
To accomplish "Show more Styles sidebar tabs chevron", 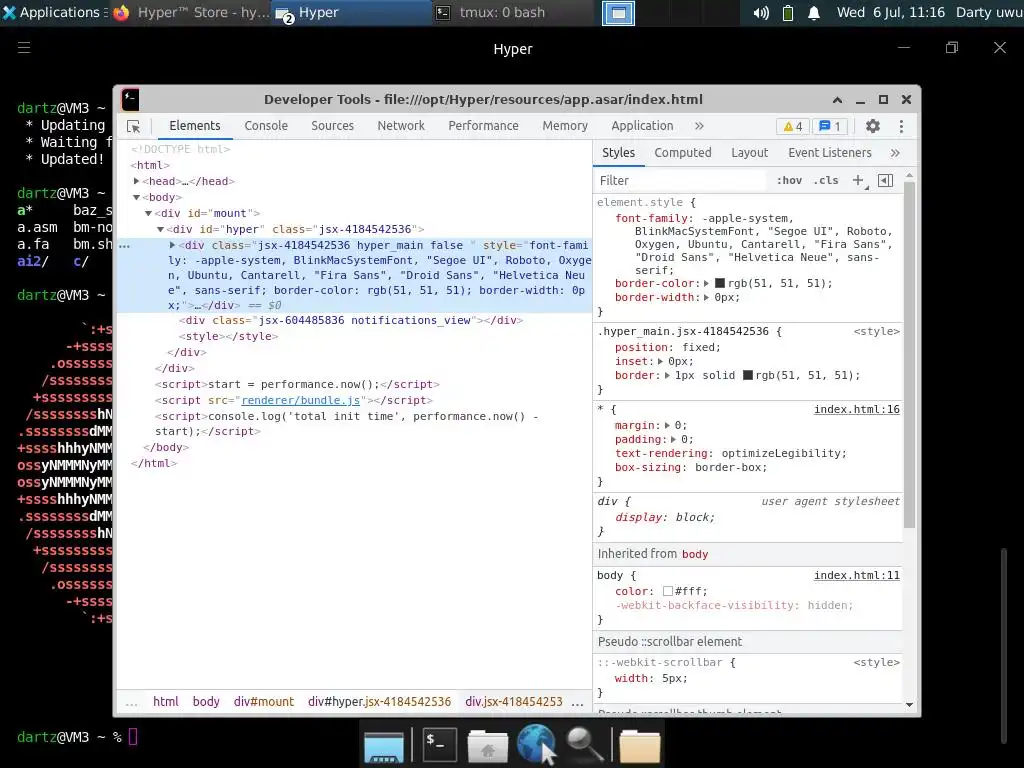I will point(895,153).
